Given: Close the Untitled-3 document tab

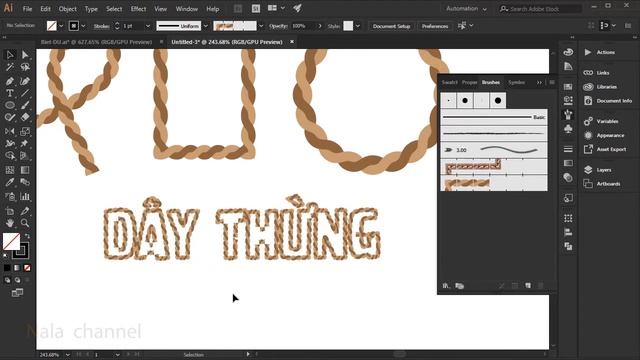Looking at the screenshot, I should point(292,42).
